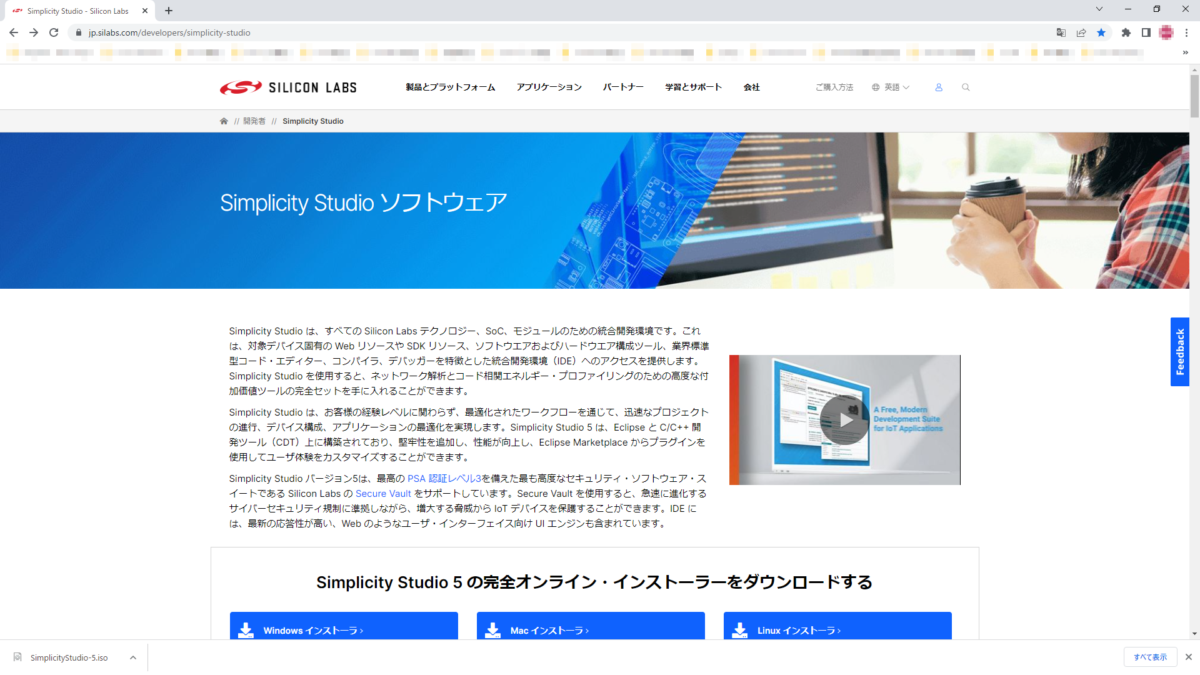1200x675 pixels.
Task: Click the Simplicity Studio breadcrumb text
Action: pos(313,121)
